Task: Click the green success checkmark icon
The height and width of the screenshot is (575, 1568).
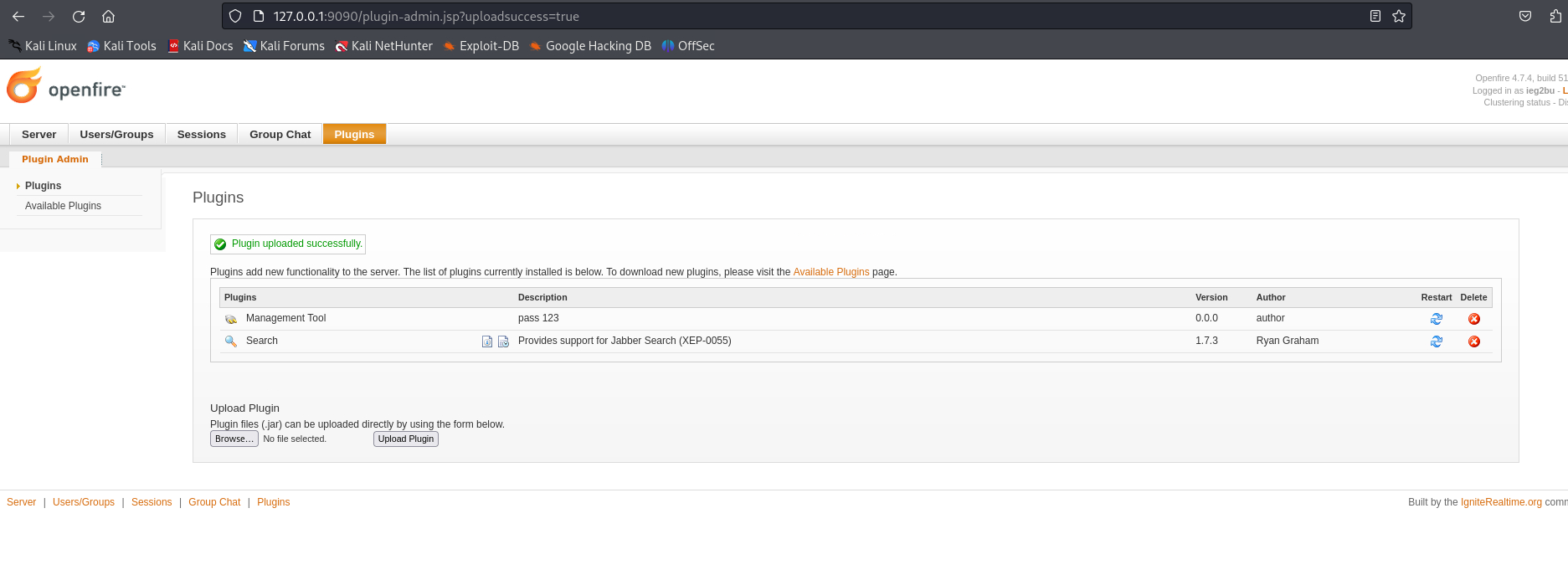Action: (x=220, y=244)
